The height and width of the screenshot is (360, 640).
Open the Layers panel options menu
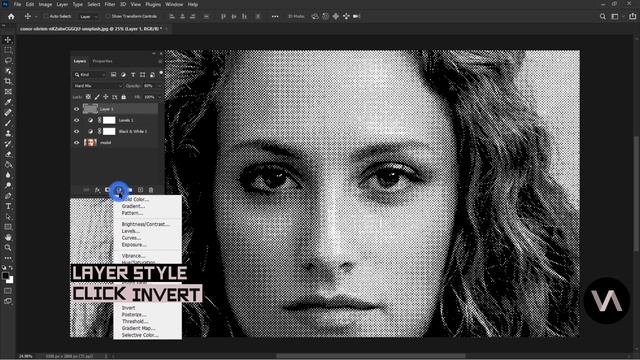tap(160, 61)
